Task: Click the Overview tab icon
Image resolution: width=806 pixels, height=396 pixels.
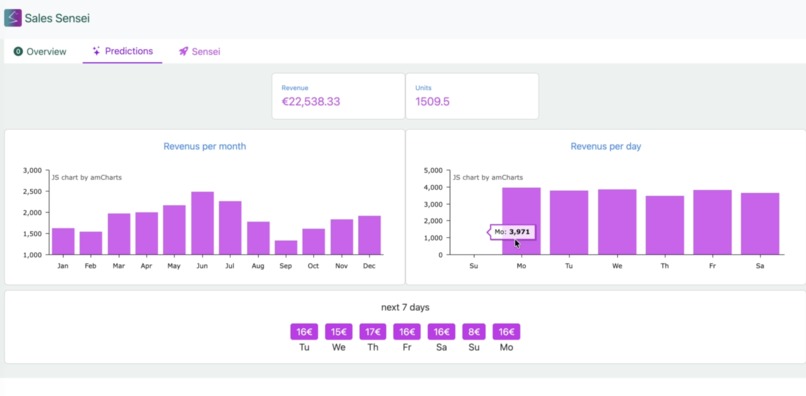Action: point(18,51)
